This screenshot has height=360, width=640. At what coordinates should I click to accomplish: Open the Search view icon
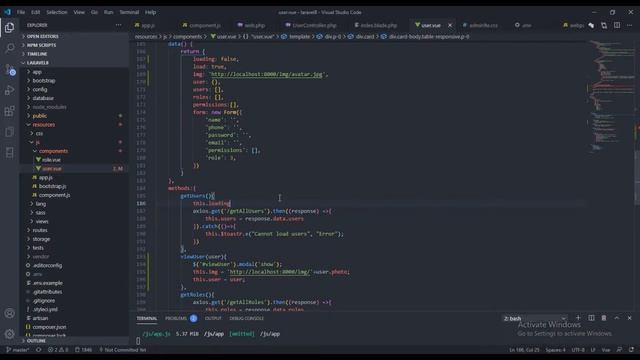coord(9,48)
